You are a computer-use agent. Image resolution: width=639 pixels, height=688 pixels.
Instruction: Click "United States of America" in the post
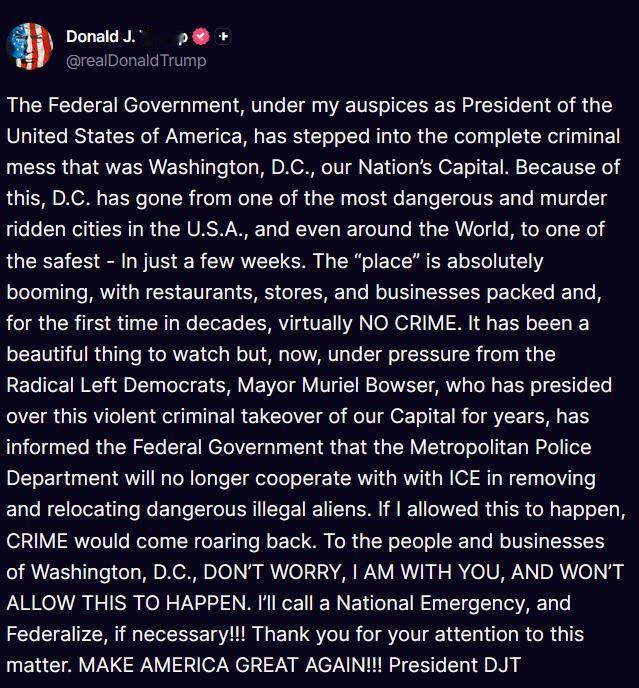click(124, 136)
